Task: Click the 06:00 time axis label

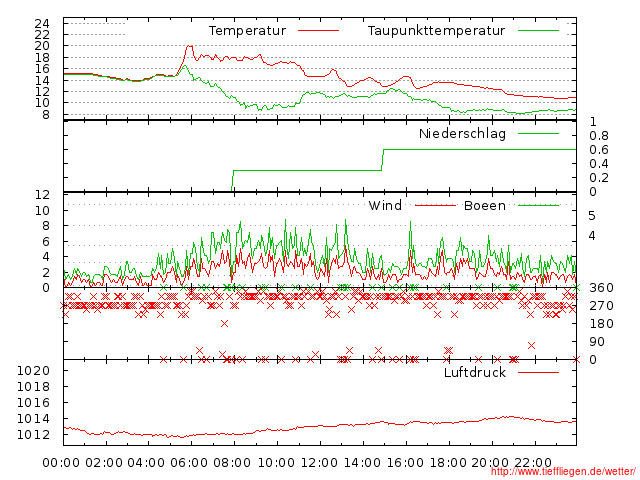Action: 189,463
